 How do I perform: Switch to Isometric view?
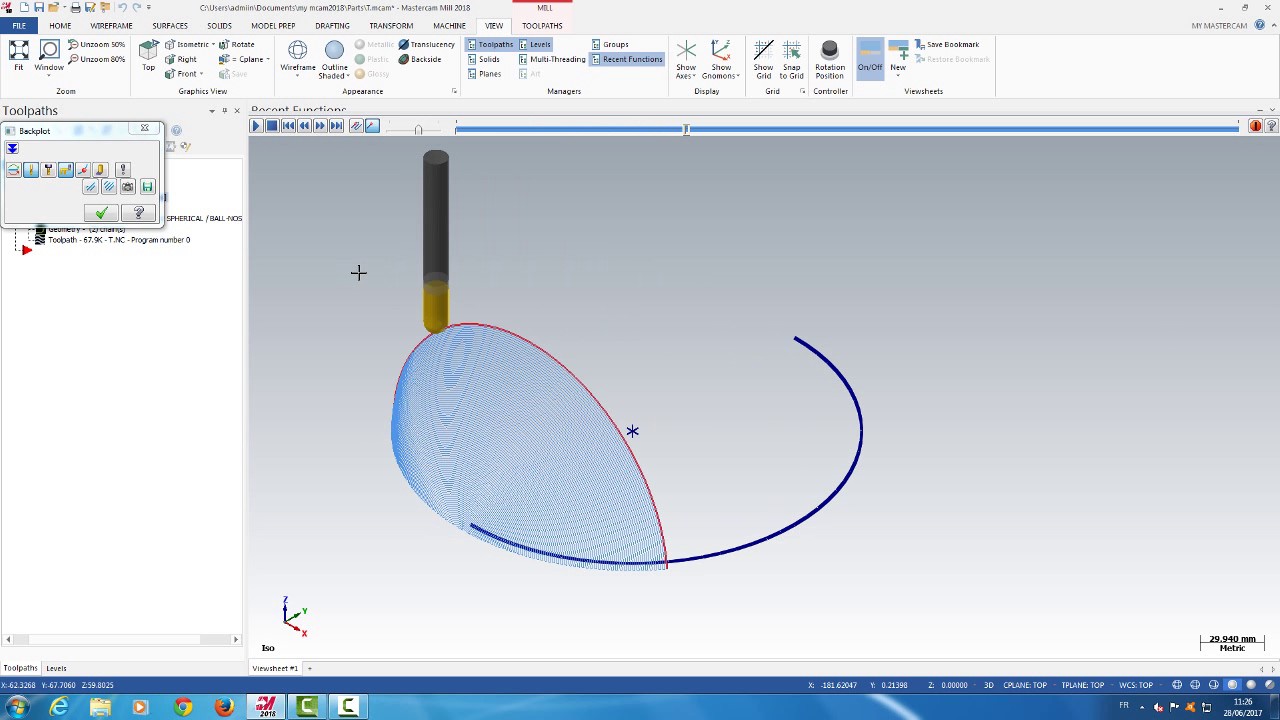pos(187,45)
